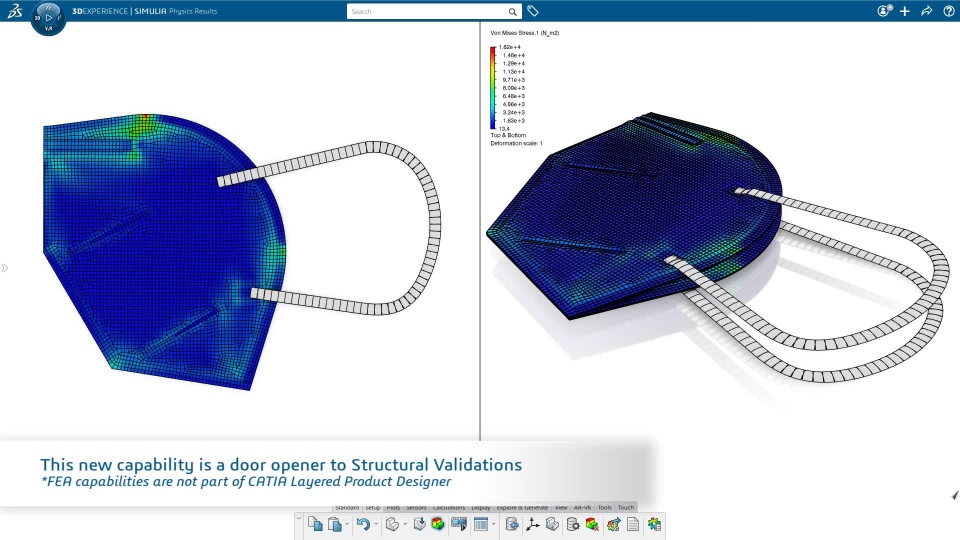Open the help question mark icon

[948, 11]
